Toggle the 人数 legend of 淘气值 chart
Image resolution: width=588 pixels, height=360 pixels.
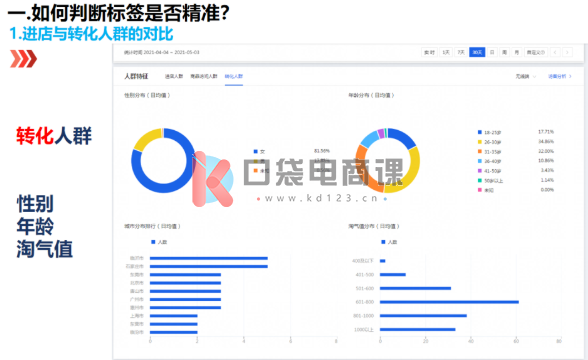point(389,242)
